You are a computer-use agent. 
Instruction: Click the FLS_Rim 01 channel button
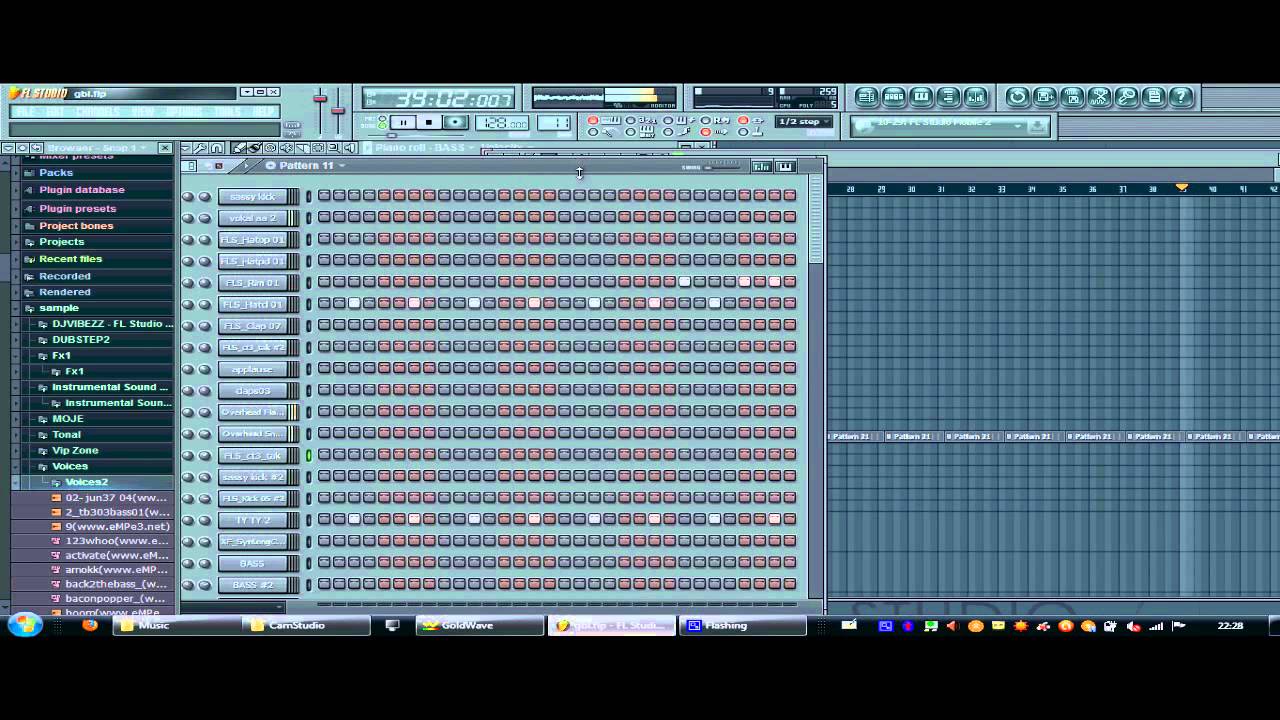point(252,283)
